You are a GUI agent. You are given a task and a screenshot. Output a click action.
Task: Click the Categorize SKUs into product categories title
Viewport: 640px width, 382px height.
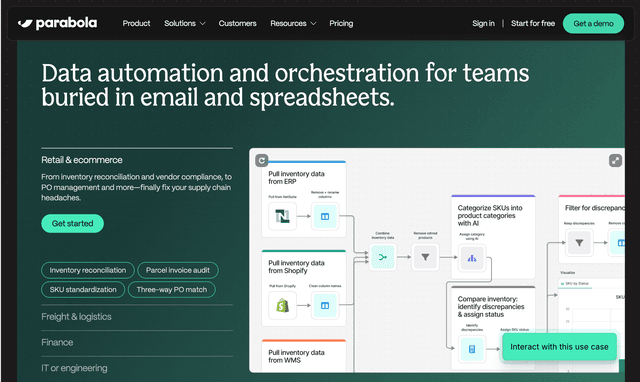pos(490,215)
